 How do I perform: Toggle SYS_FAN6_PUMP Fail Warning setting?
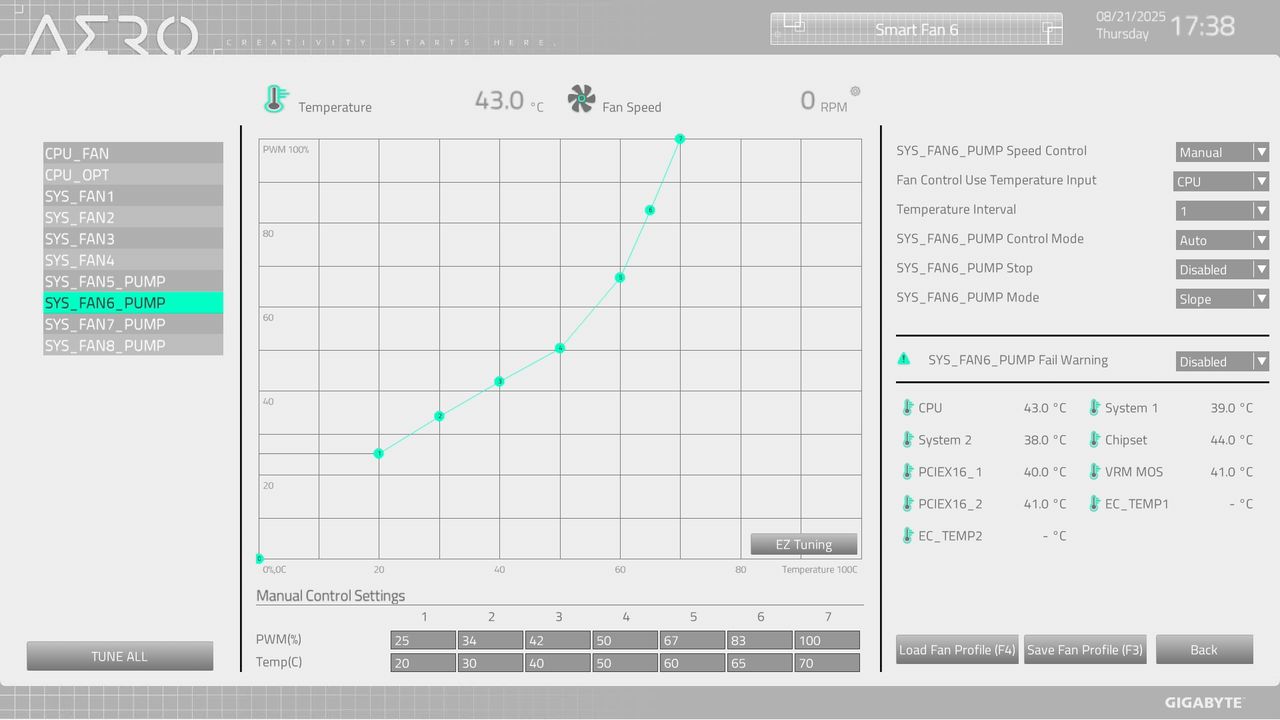(x=1222, y=362)
